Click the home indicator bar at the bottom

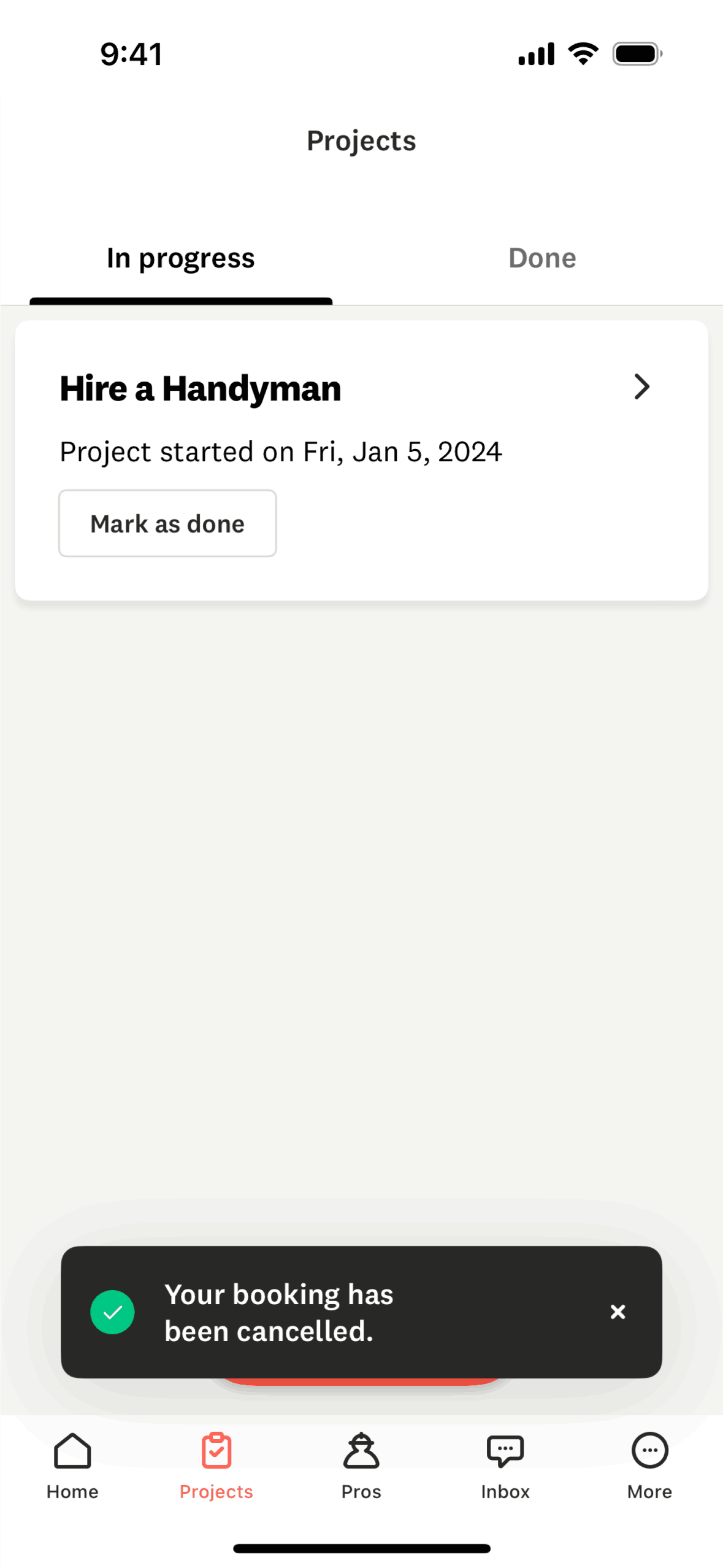coord(361,1548)
